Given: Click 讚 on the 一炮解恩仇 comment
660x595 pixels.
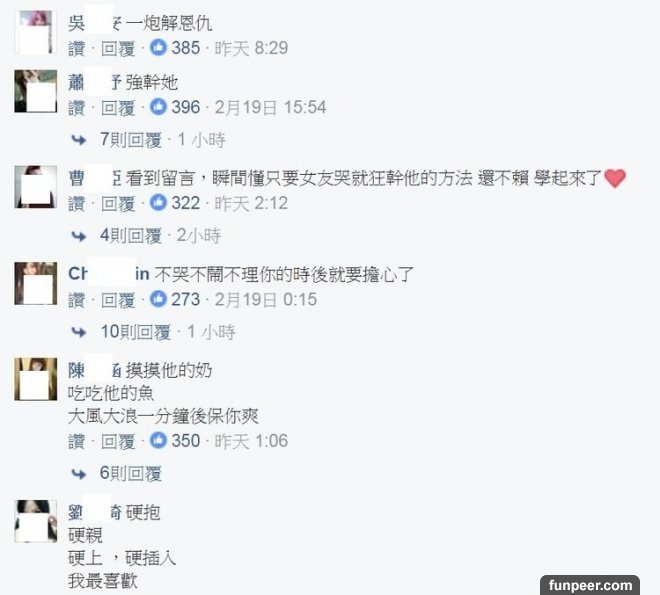Looking at the screenshot, I should tap(76, 48).
